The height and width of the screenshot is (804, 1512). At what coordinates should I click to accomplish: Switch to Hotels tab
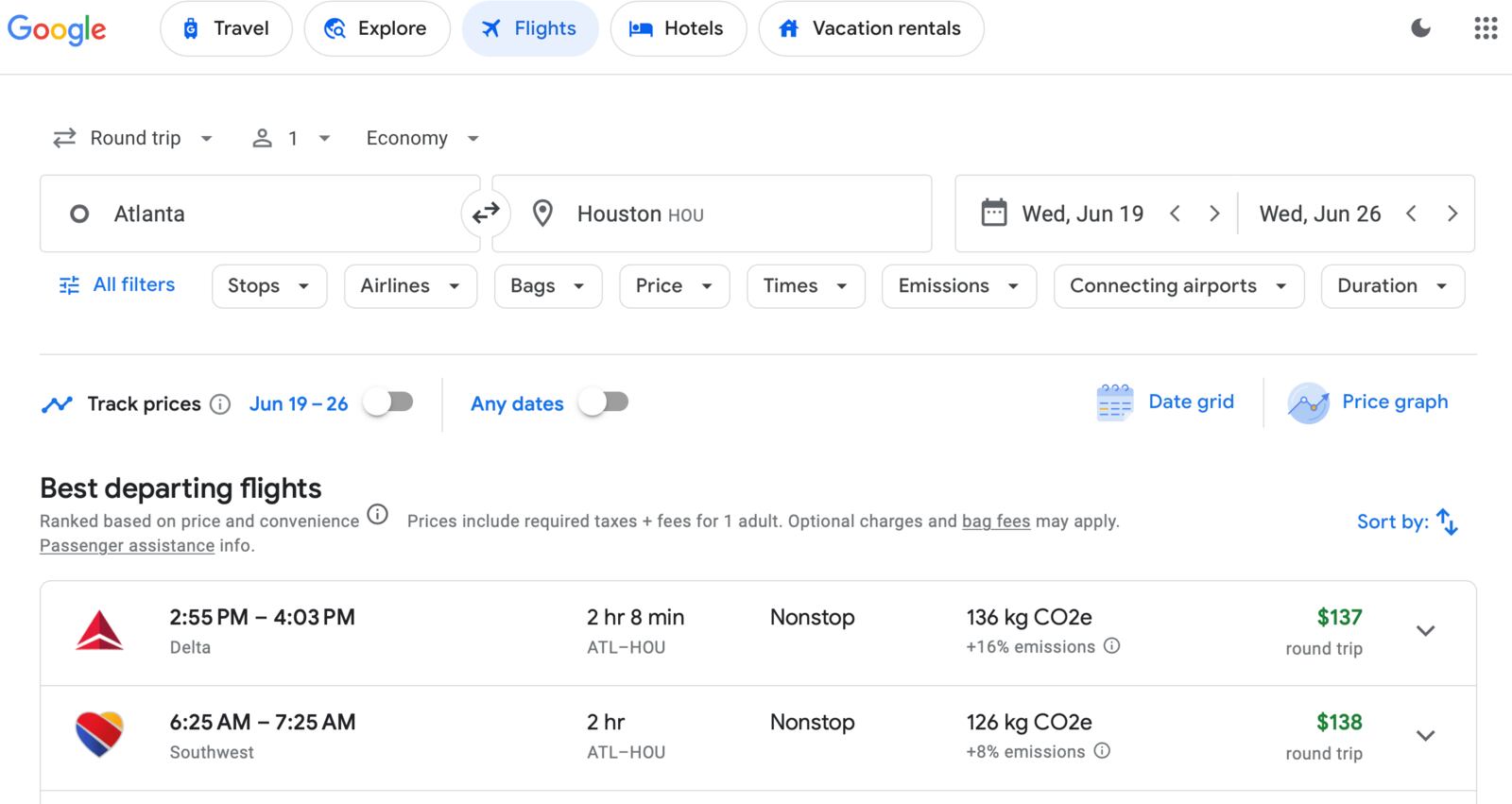(x=679, y=28)
